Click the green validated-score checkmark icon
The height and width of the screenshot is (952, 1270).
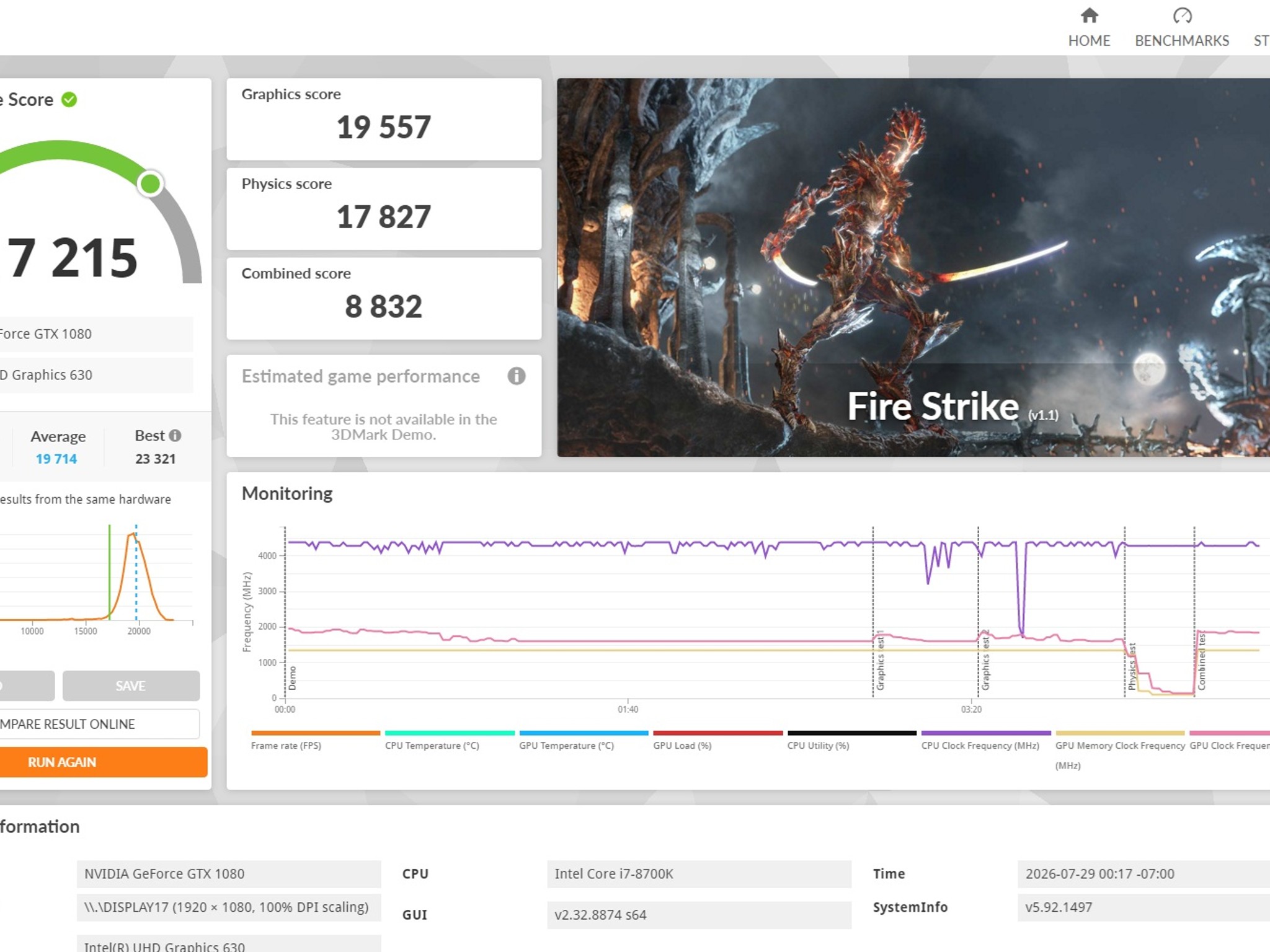click(x=69, y=100)
